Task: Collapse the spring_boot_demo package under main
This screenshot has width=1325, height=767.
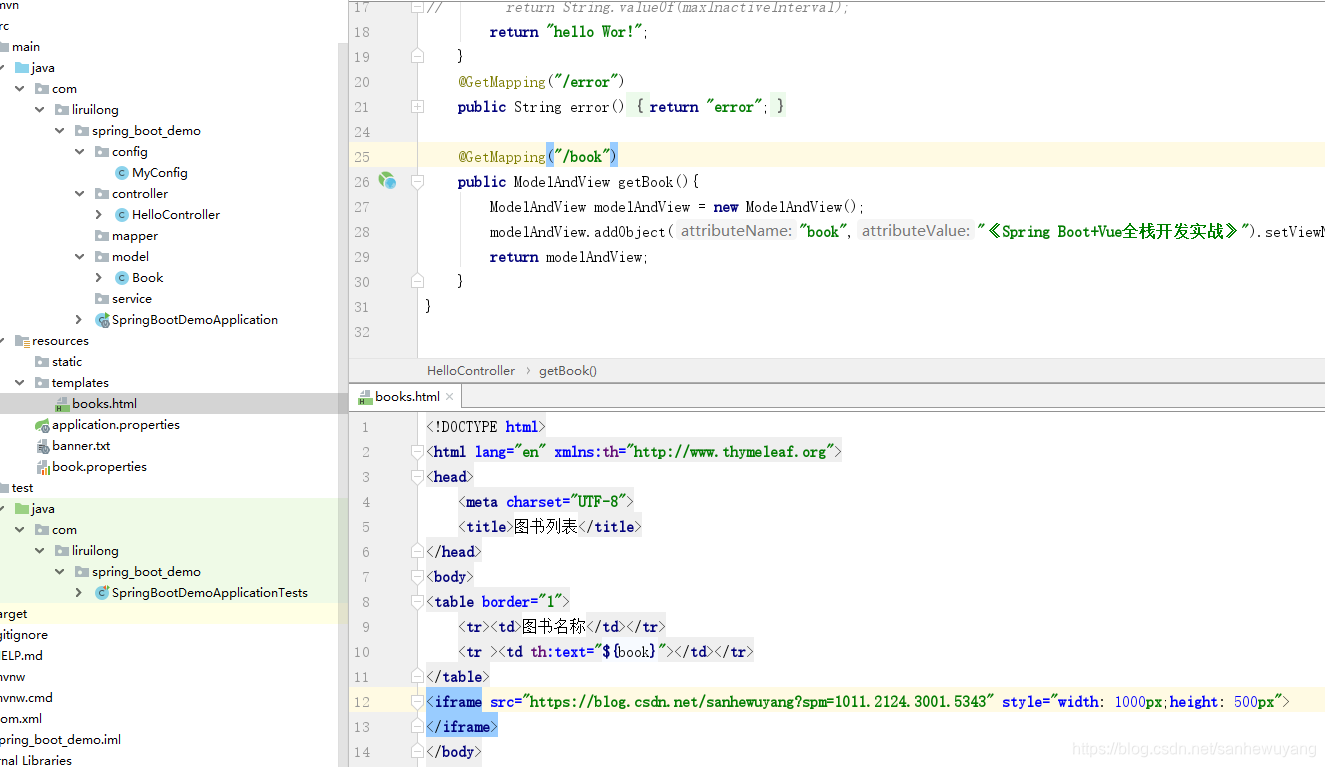Action: point(60,131)
